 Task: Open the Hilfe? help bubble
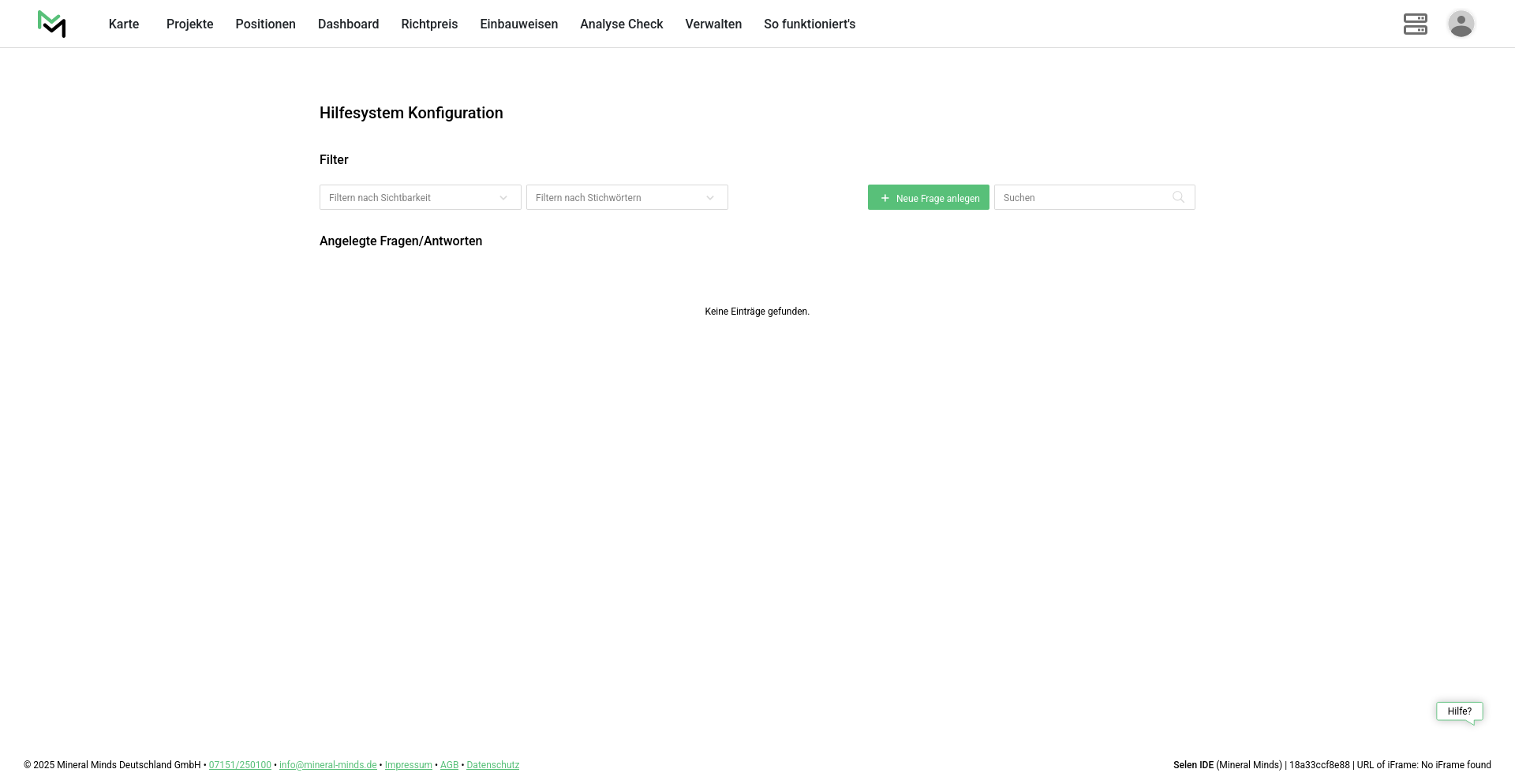pyautogui.click(x=1459, y=711)
